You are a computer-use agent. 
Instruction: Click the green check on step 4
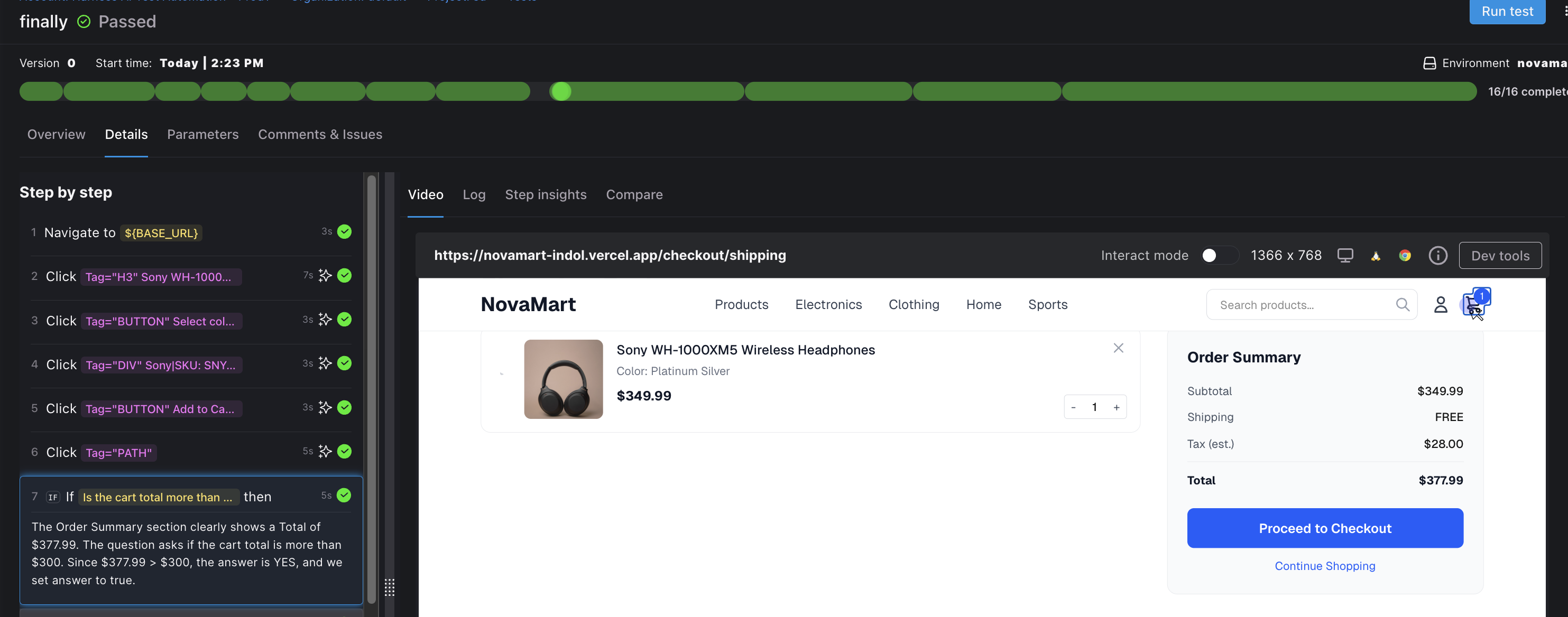(345, 363)
